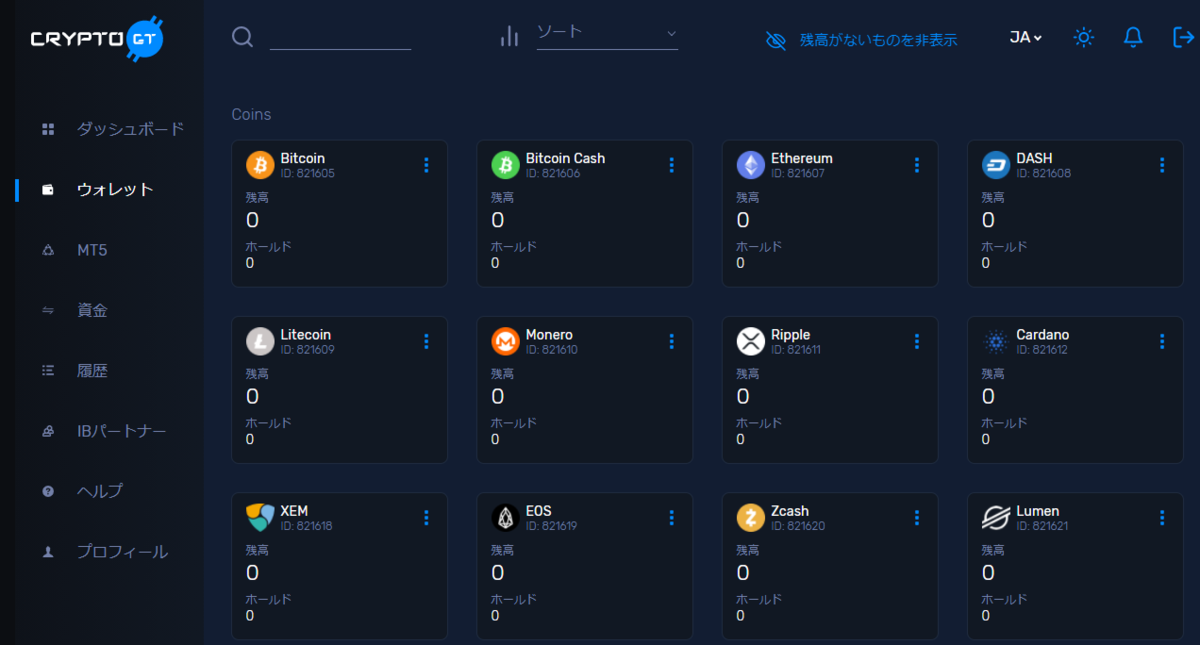
Task: Click the CryptoGT logo
Action: point(97,39)
